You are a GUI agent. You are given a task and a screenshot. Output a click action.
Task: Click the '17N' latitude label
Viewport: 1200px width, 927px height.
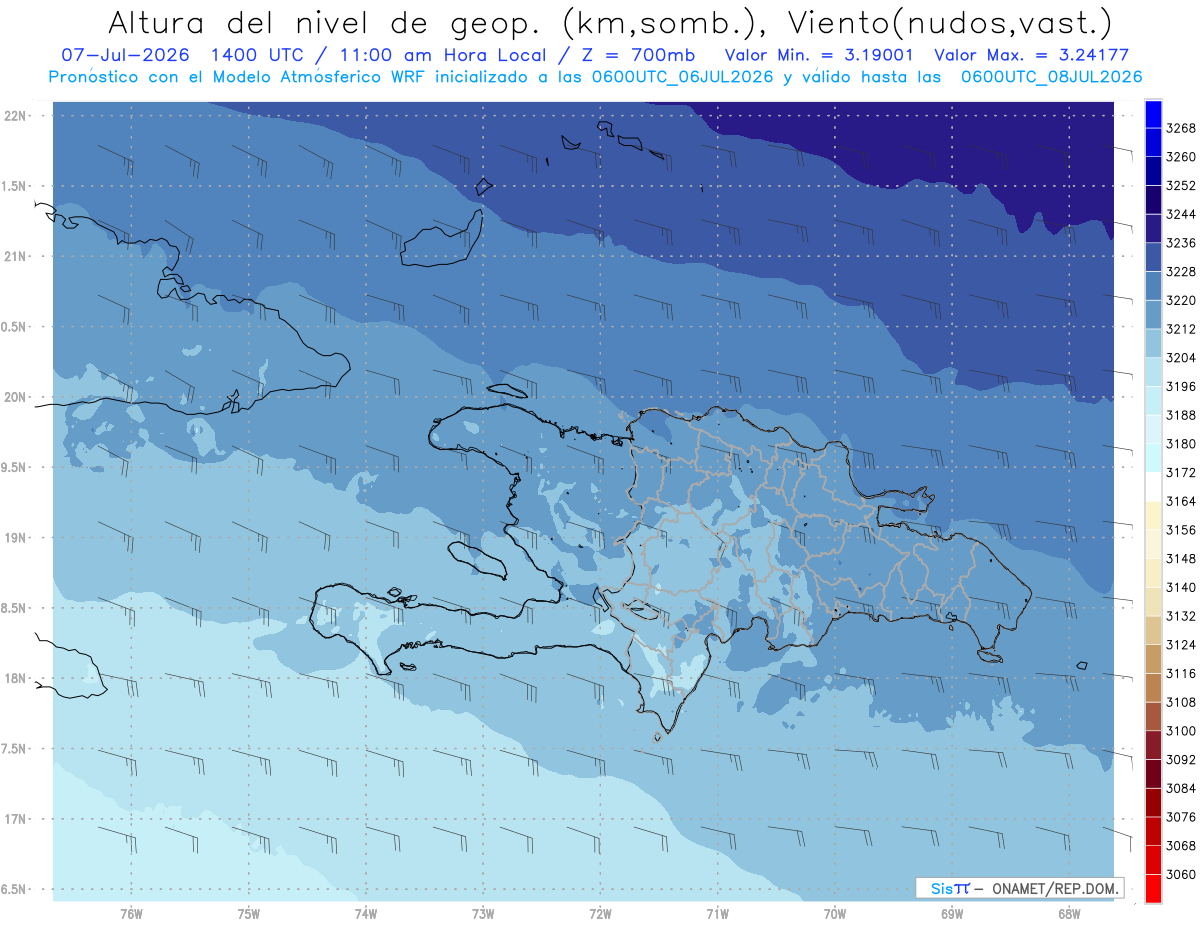tap(16, 818)
